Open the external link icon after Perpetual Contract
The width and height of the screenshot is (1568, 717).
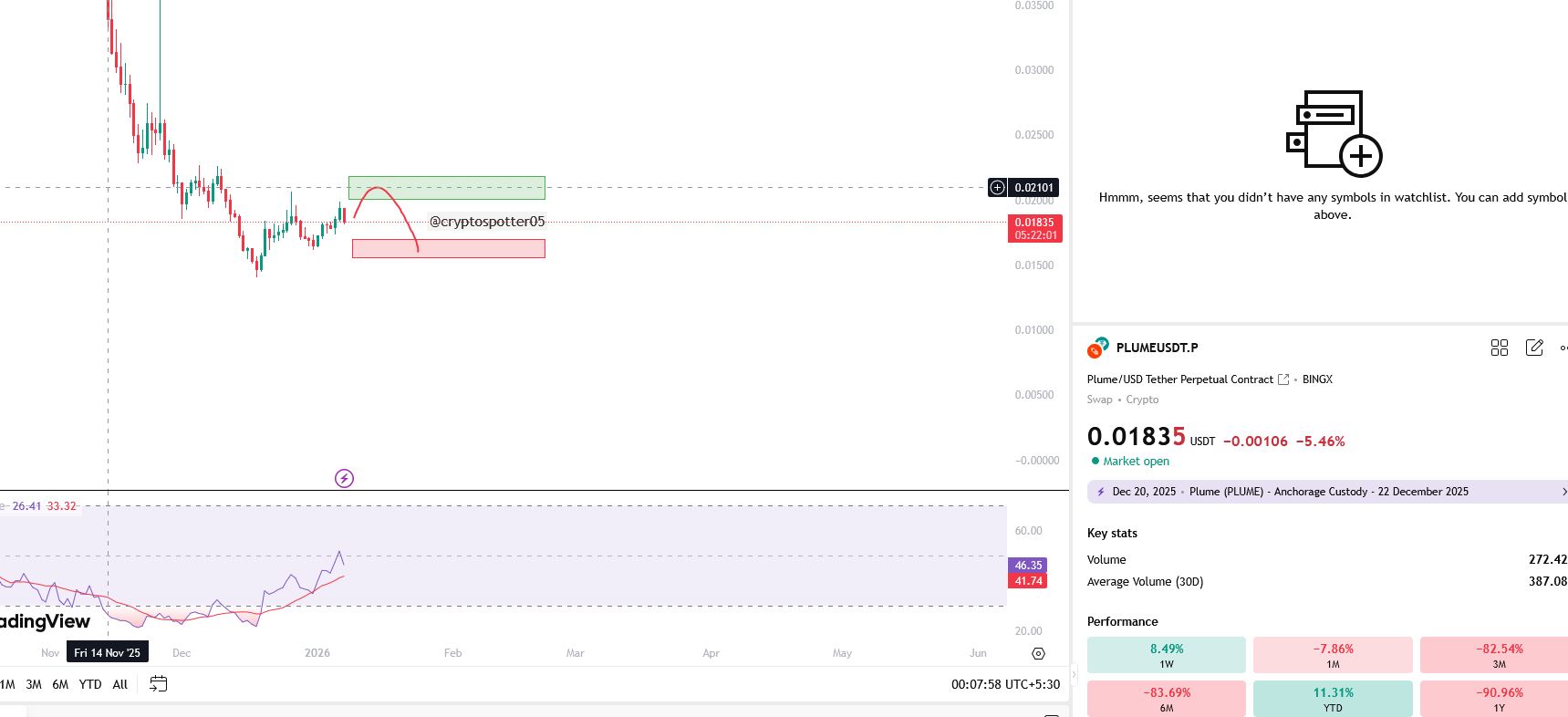(x=1283, y=379)
